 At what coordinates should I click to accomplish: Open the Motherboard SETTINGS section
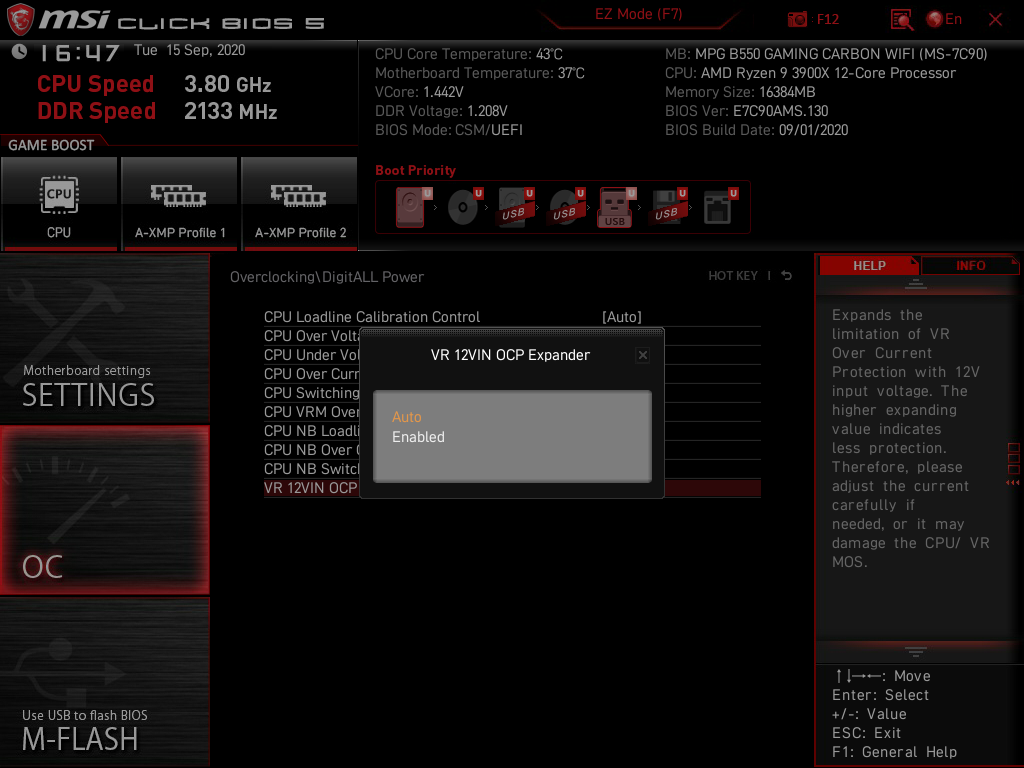click(104, 338)
